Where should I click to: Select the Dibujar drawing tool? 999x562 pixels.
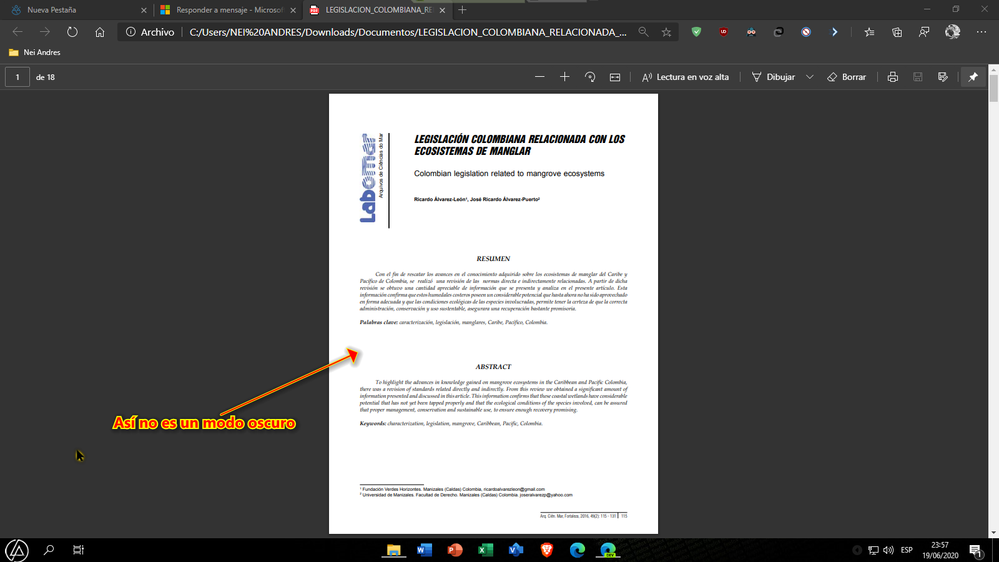(773, 77)
